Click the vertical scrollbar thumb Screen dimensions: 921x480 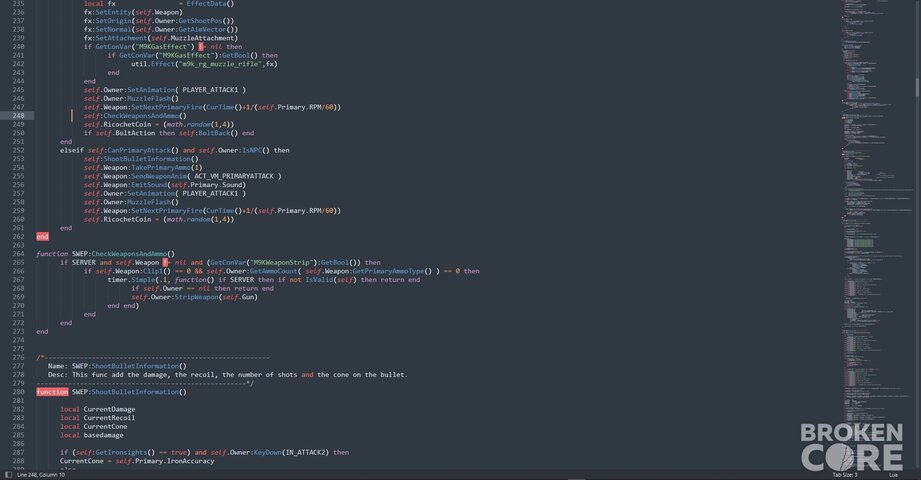point(917,87)
